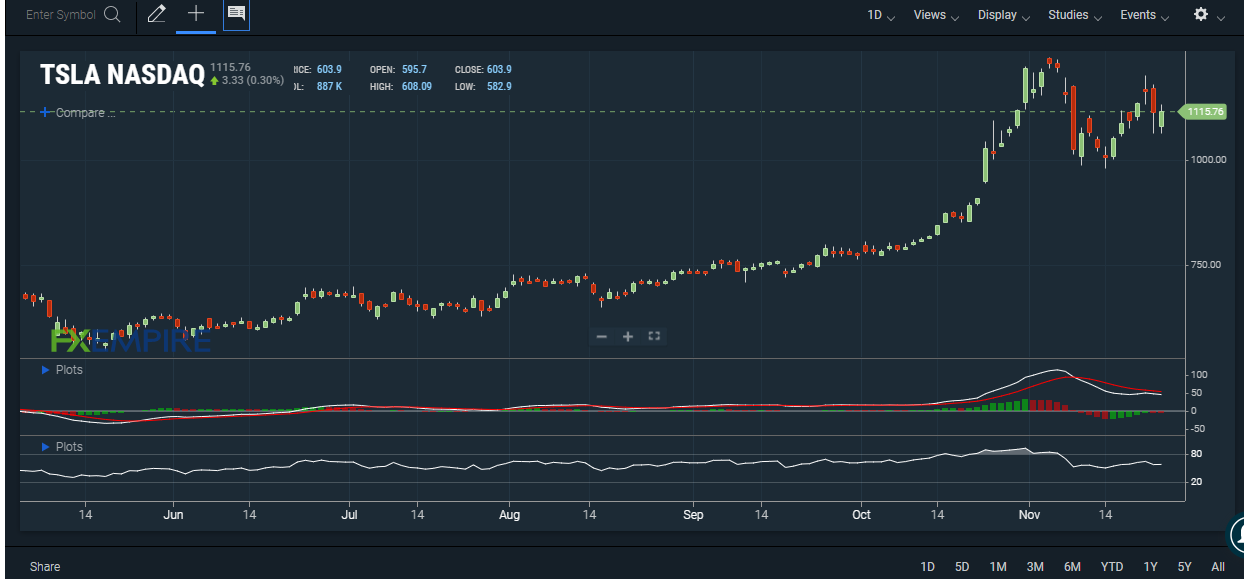Zoom in with the chart plus button
Image resolution: width=1244 pixels, height=579 pixels.
tap(628, 336)
